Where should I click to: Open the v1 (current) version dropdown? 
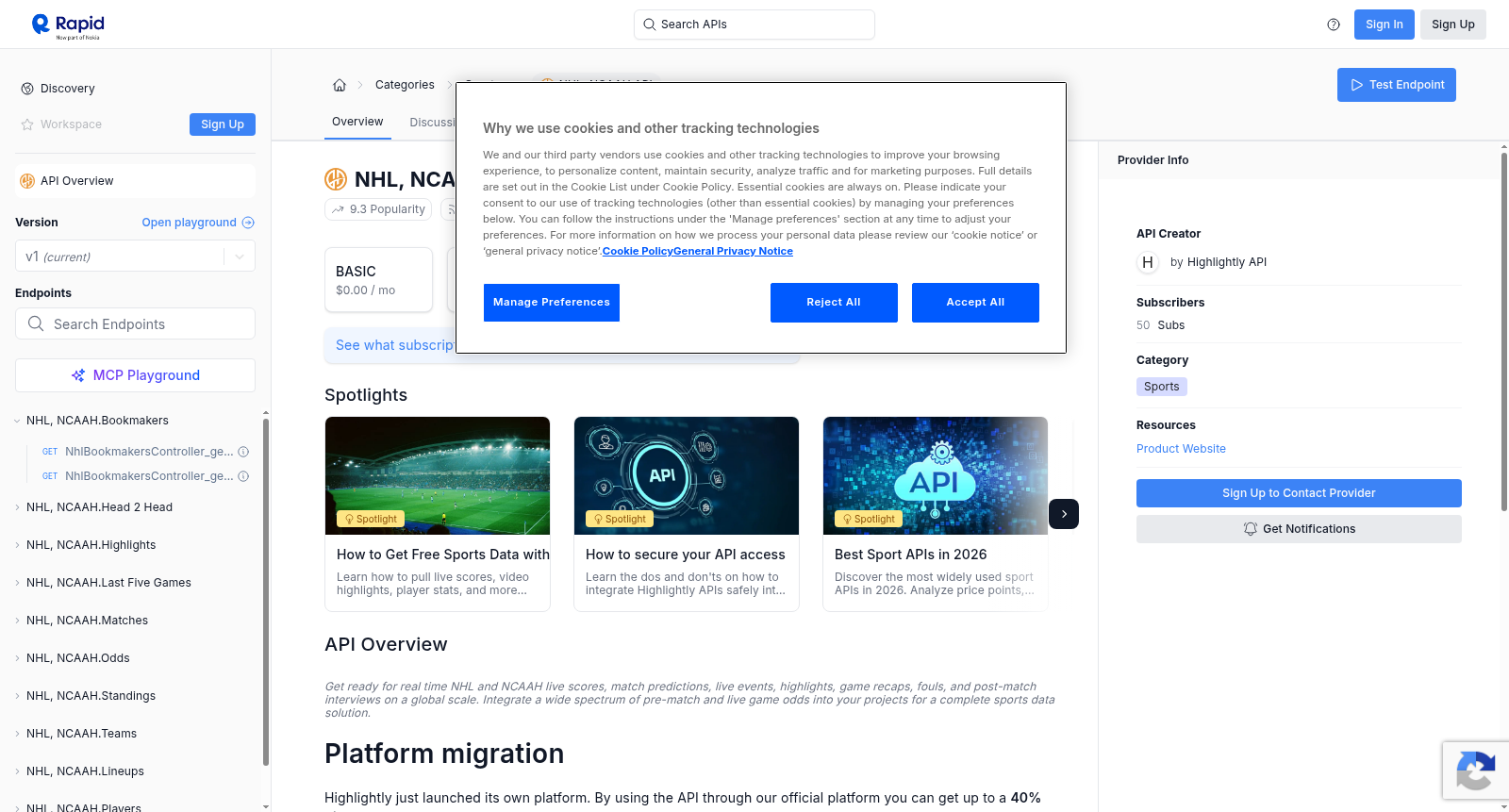click(x=135, y=257)
